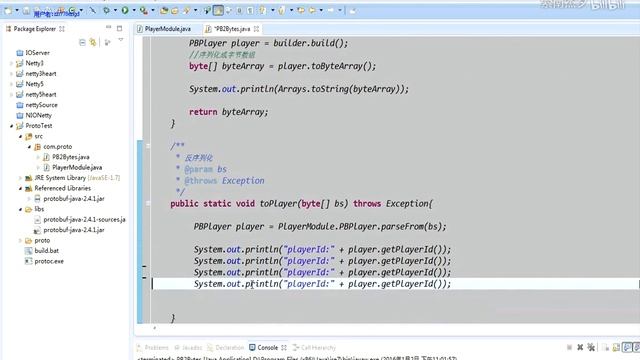Click Remove Launch X icon in Console
Viewport: 640px width, 360px height.
580,348
